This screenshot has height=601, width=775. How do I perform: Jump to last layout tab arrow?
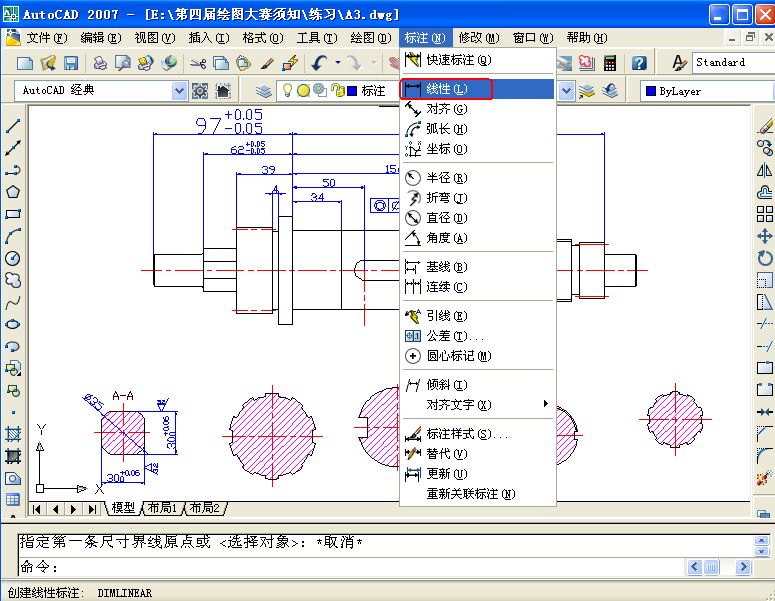click(x=92, y=509)
